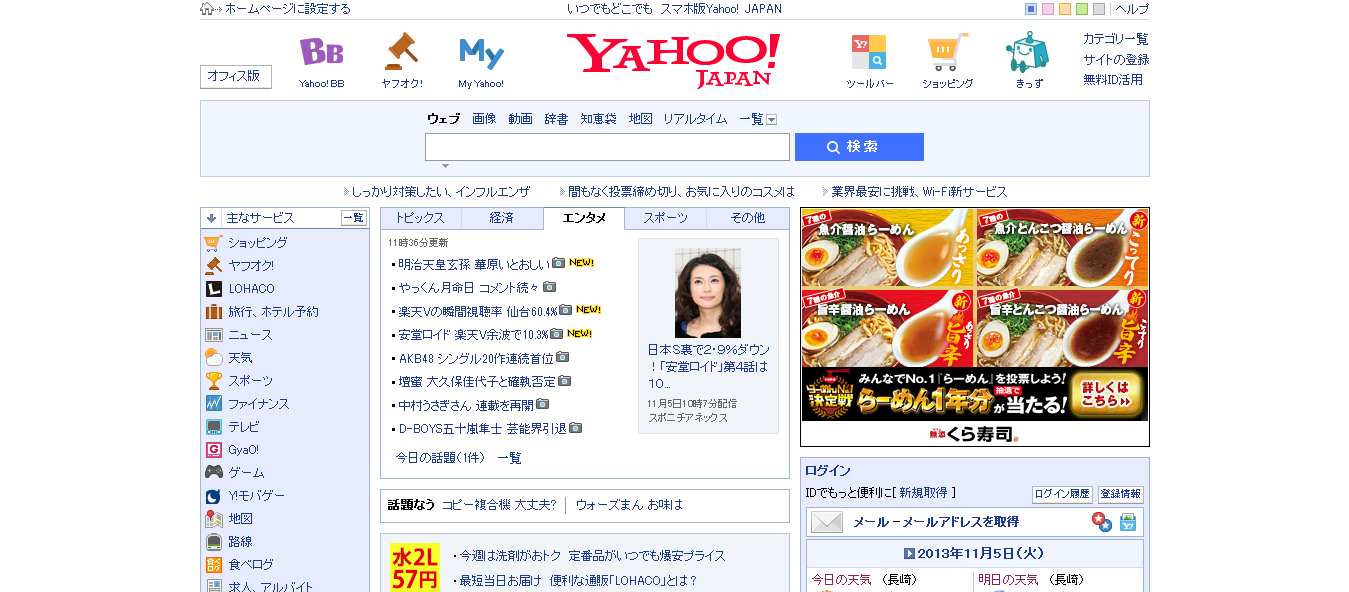The image size is (1349, 592).
Task: Open headline D-BOYS五十嵐隼士 芸能界引退
Action: (483, 428)
